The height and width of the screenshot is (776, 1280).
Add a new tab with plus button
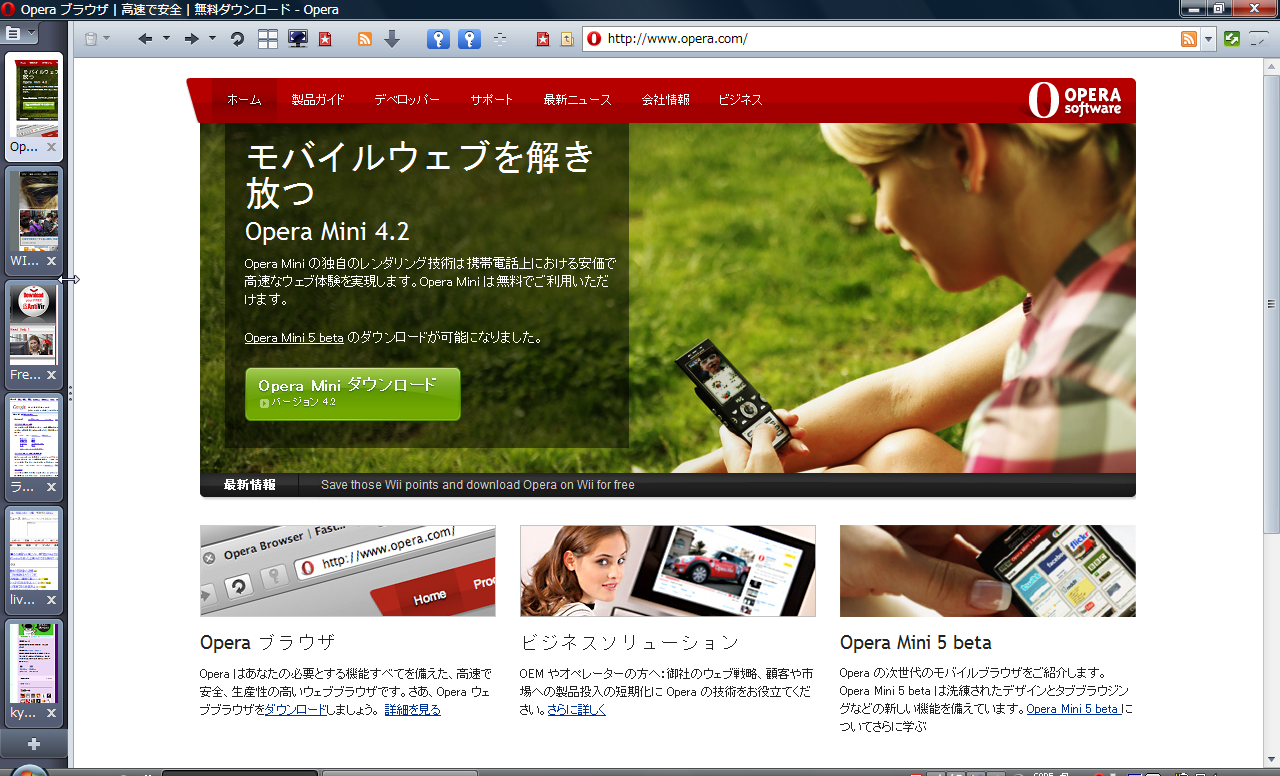coord(33,744)
